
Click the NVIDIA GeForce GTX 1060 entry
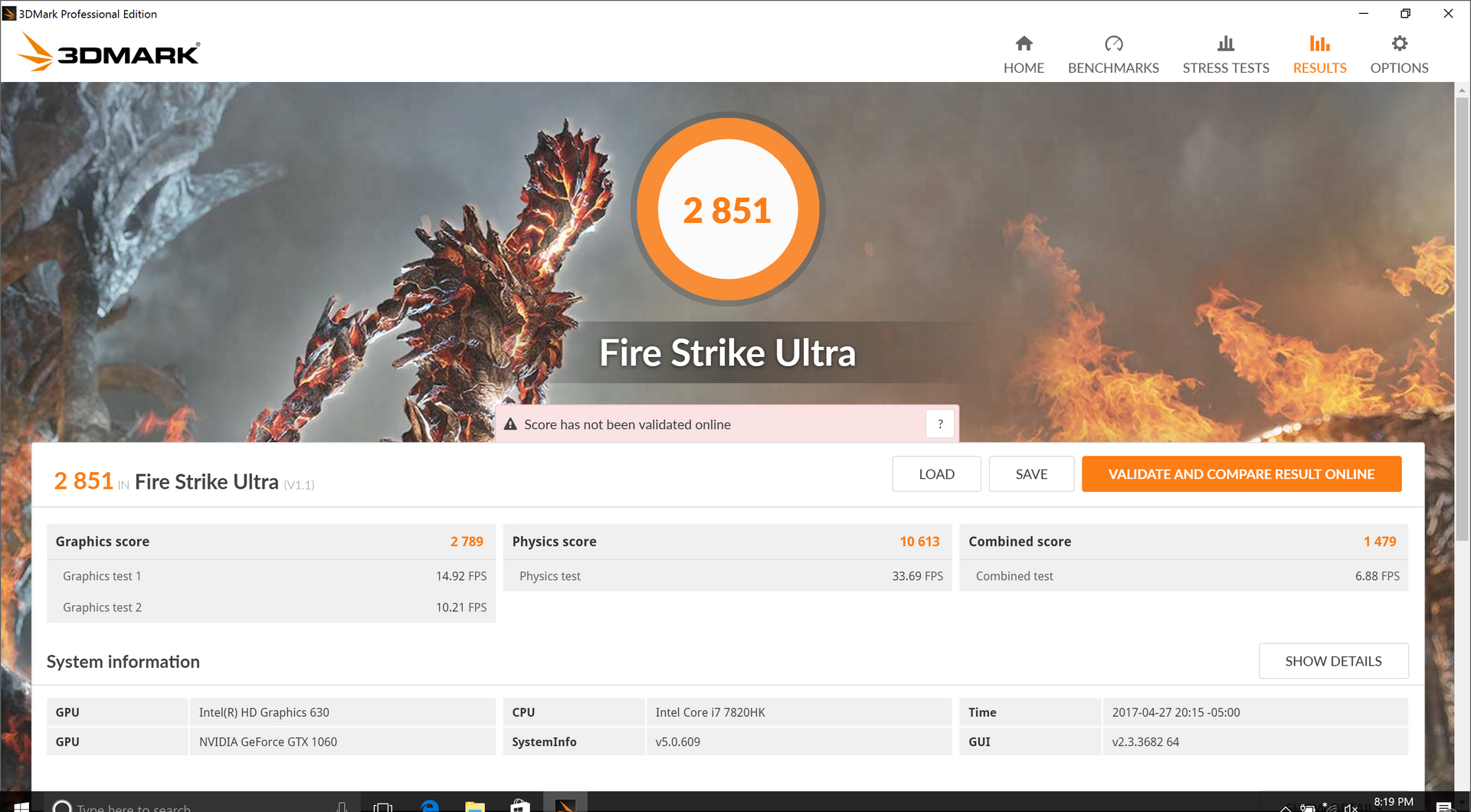click(x=268, y=742)
